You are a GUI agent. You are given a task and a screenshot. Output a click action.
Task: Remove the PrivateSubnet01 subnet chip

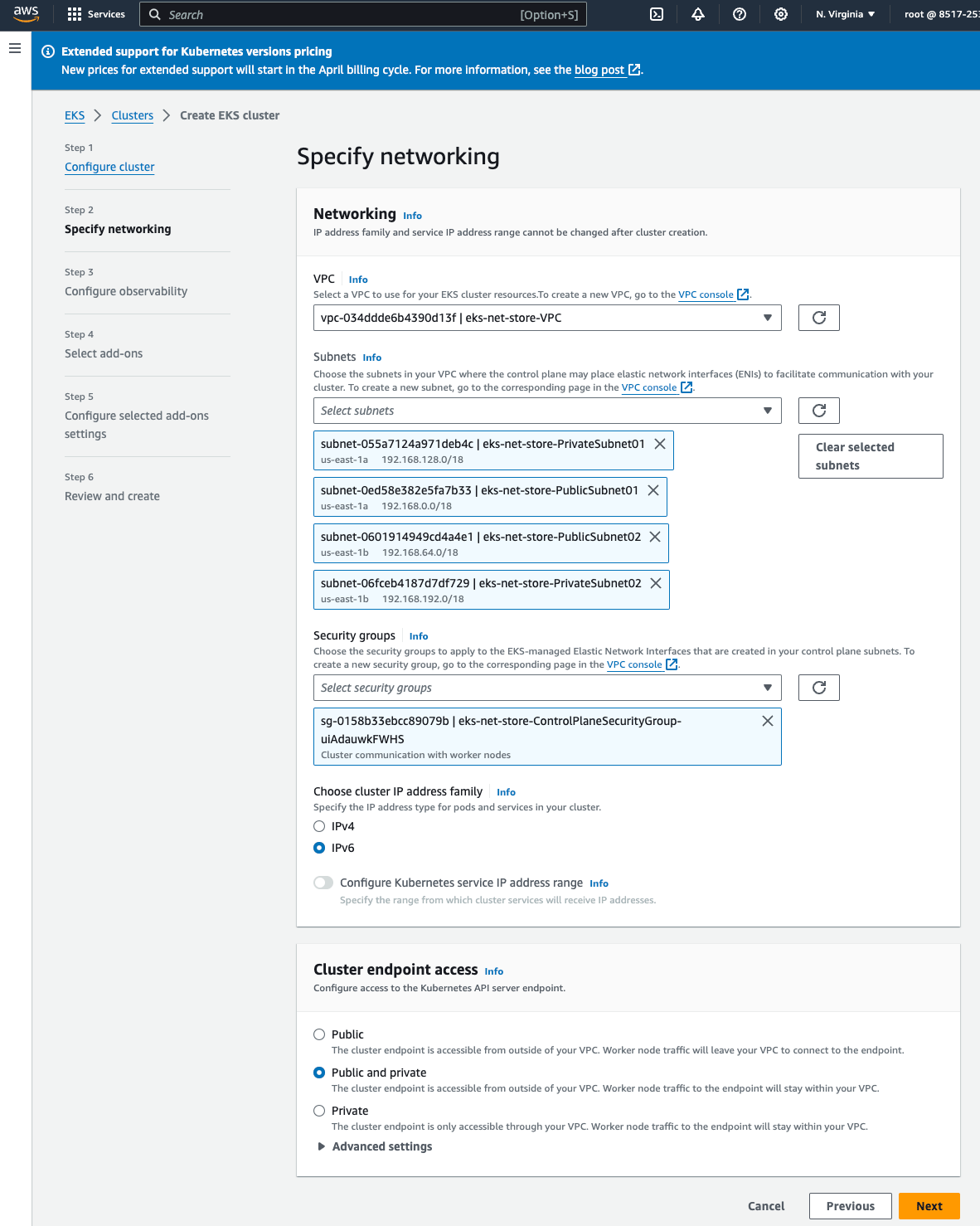click(x=660, y=444)
